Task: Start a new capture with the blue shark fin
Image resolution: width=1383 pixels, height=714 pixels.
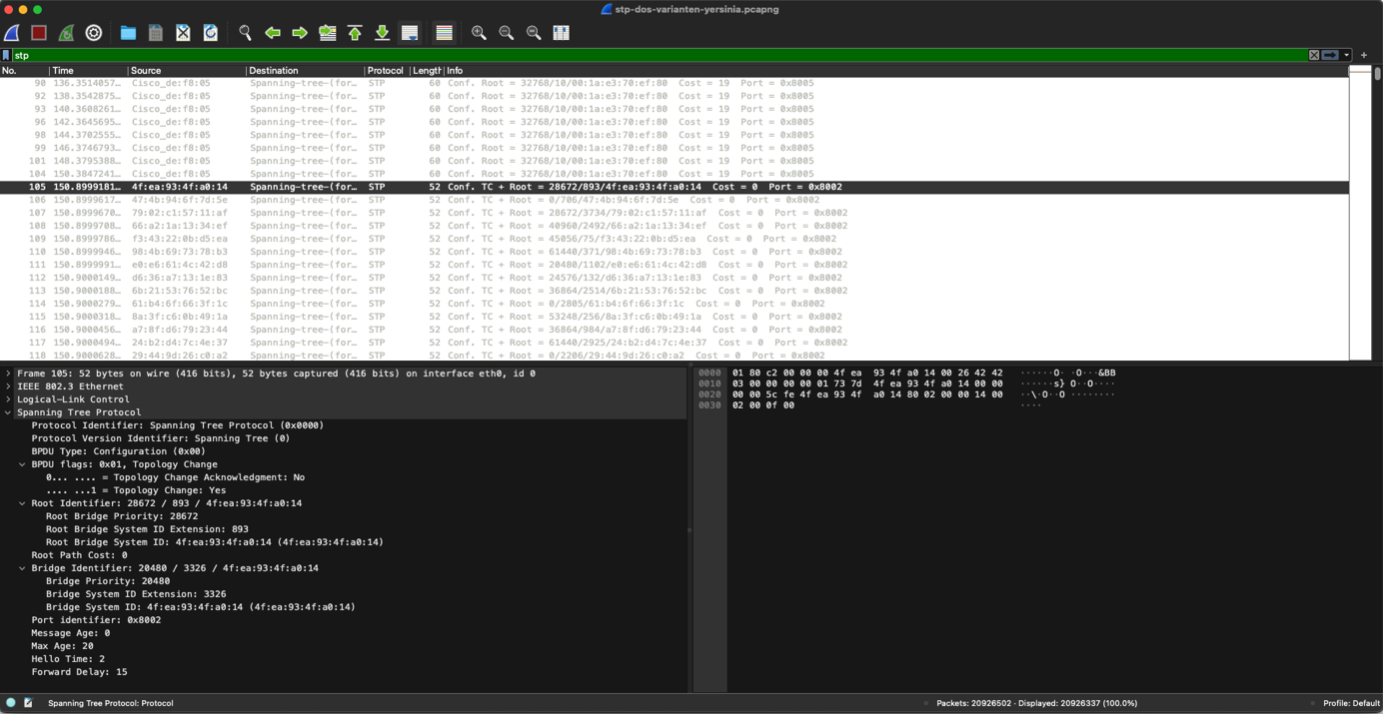Action: (10, 32)
